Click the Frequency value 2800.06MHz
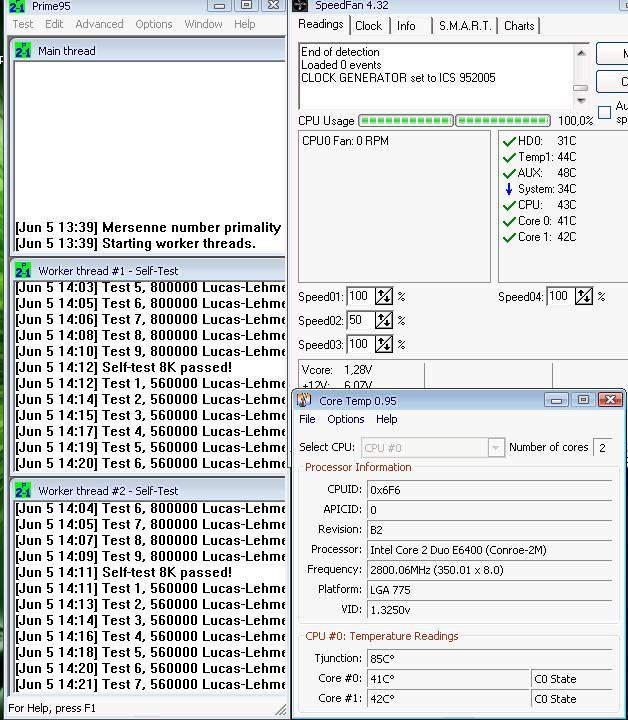628x720 pixels. pyautogui.click(x=489, y=570)
